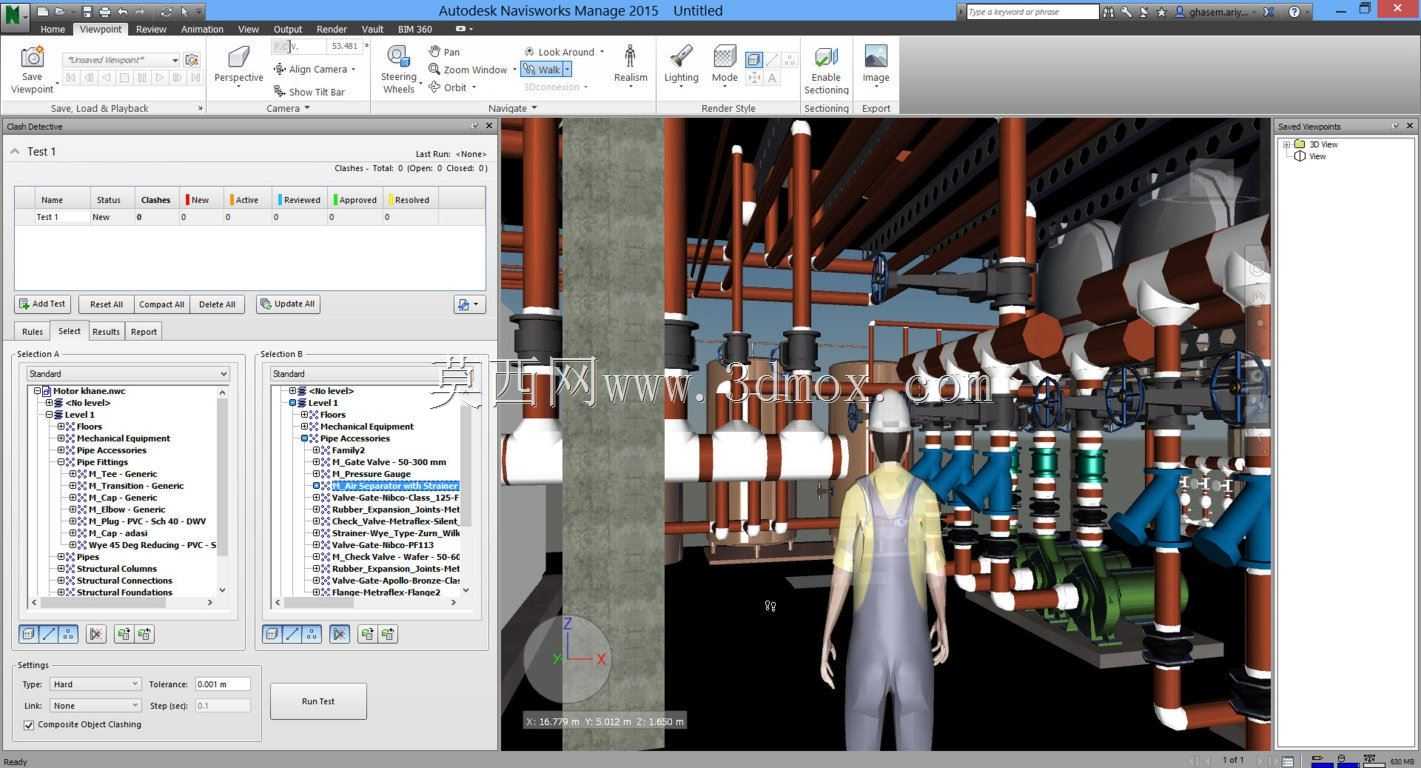Select M_Gate Valve - 50-300 mm in Selection B
The width and height of the screenshot is (1421, 768).
(x=389, y=462)
